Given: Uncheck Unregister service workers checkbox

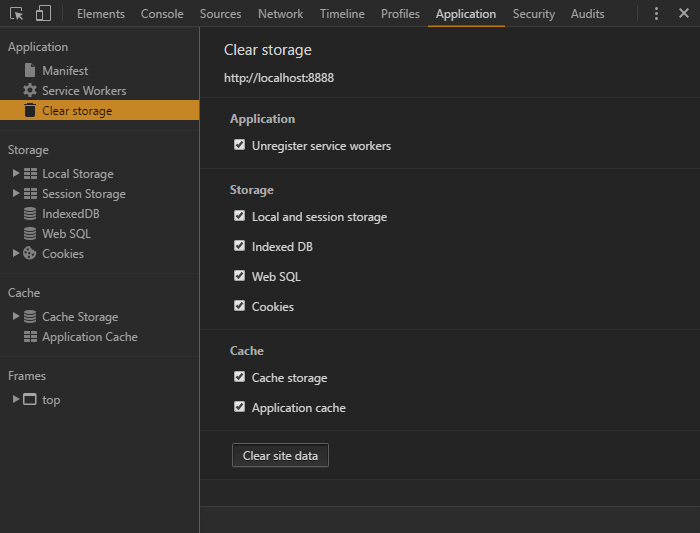Looking at the screenshot, I should click(240, 145).
